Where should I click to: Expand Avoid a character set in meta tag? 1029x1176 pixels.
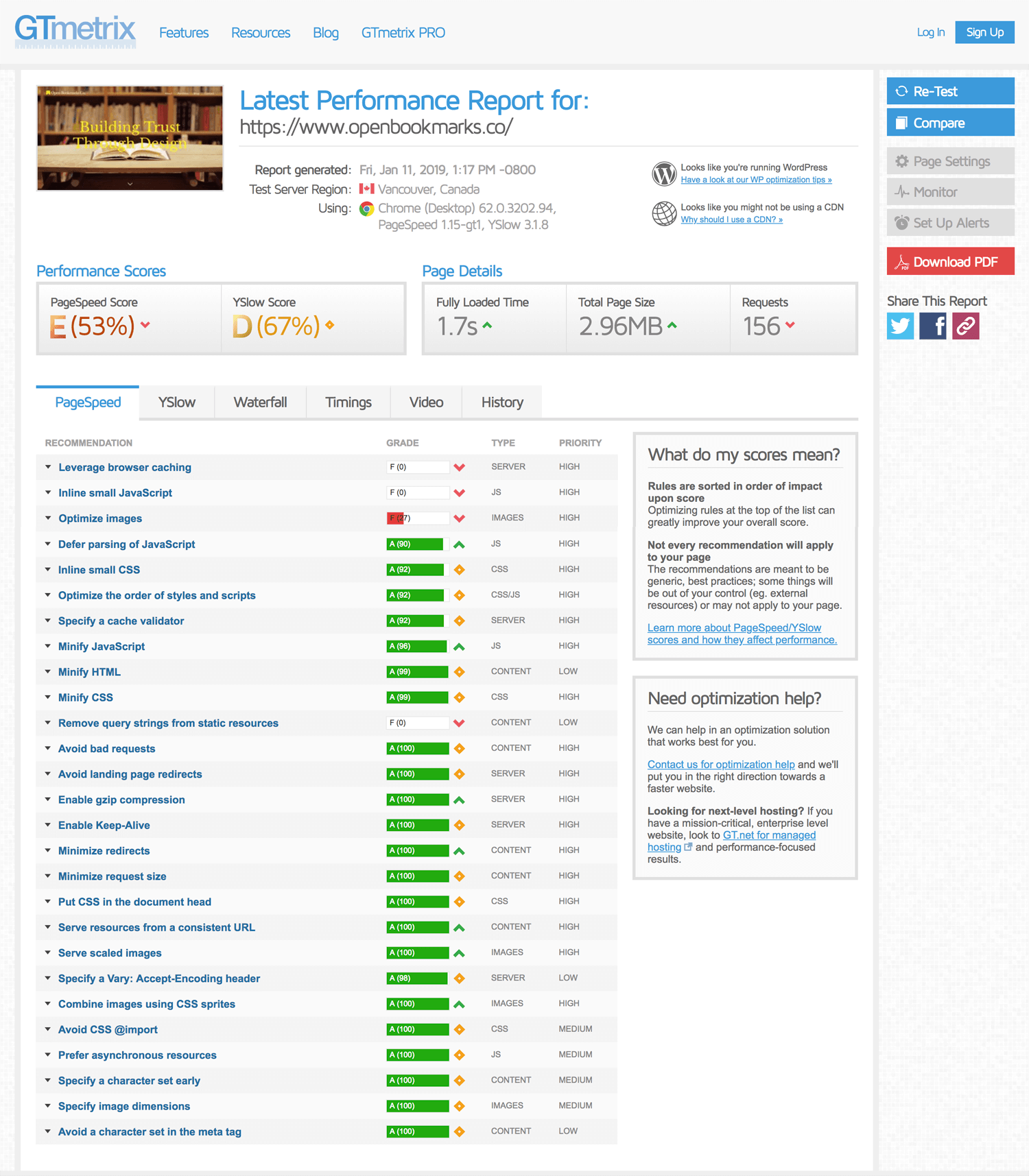(150, 1132)
